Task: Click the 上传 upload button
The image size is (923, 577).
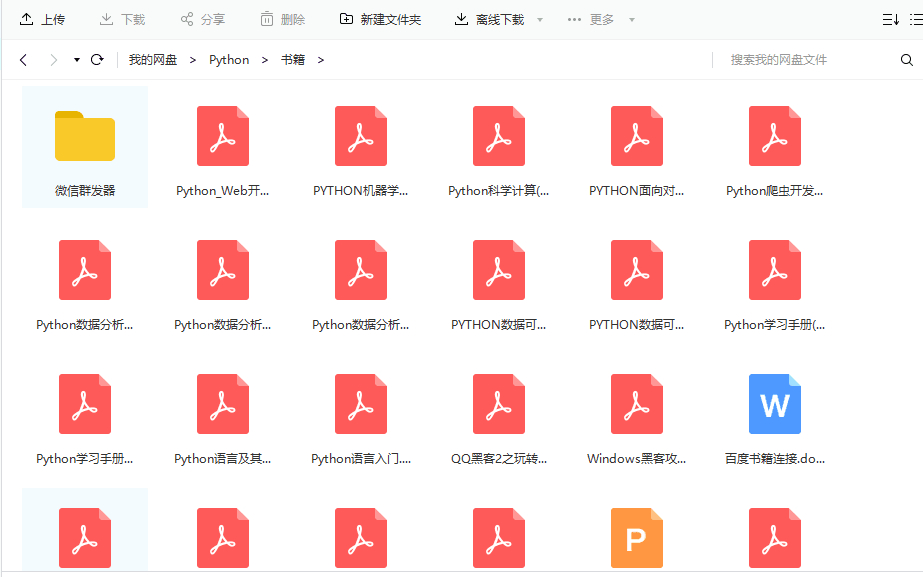Action: pos(42,19)
